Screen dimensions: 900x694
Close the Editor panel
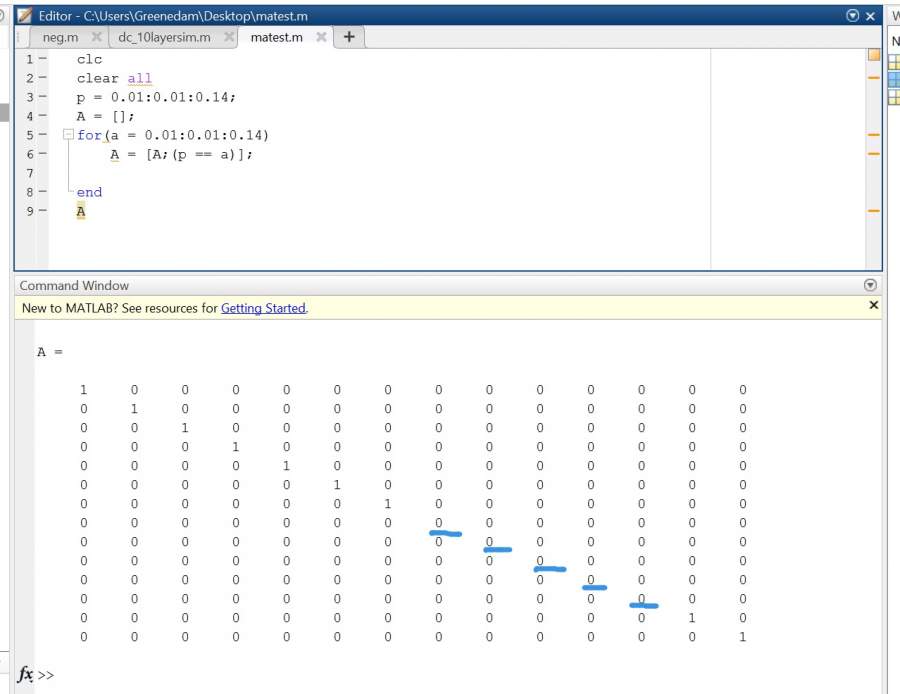point(870,16)
